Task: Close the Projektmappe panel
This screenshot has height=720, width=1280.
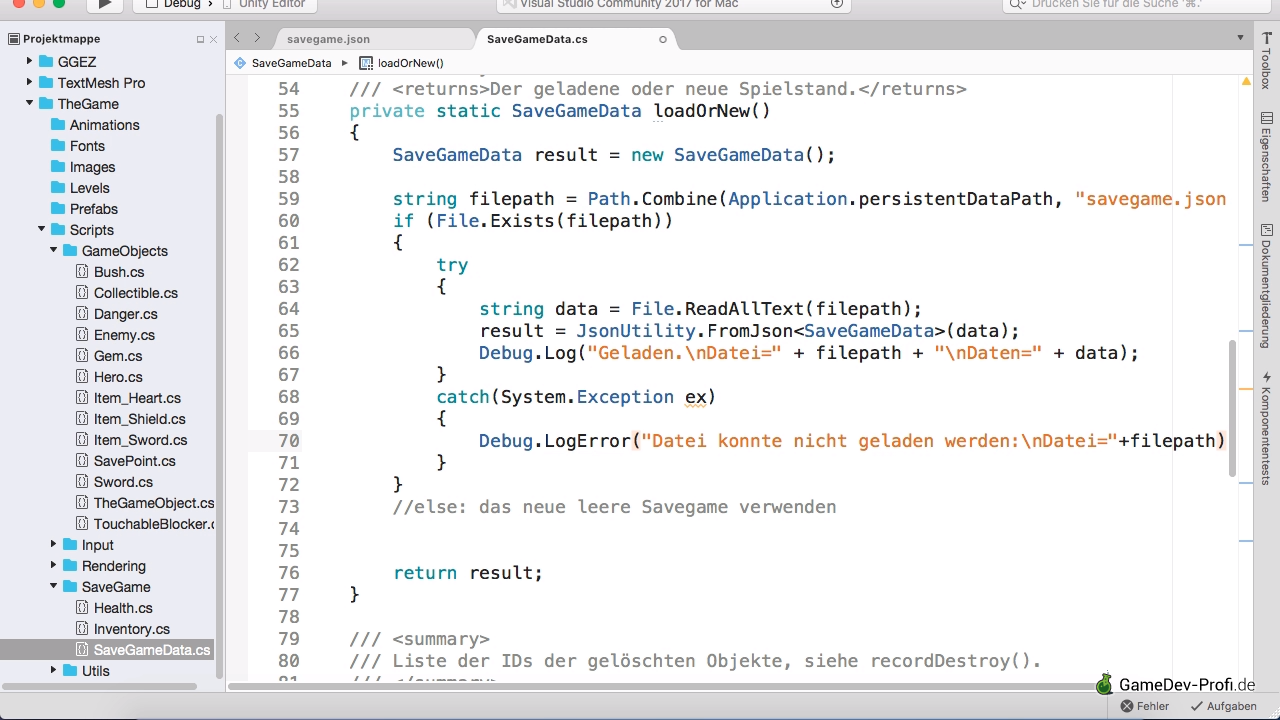Action: (213, 39)
